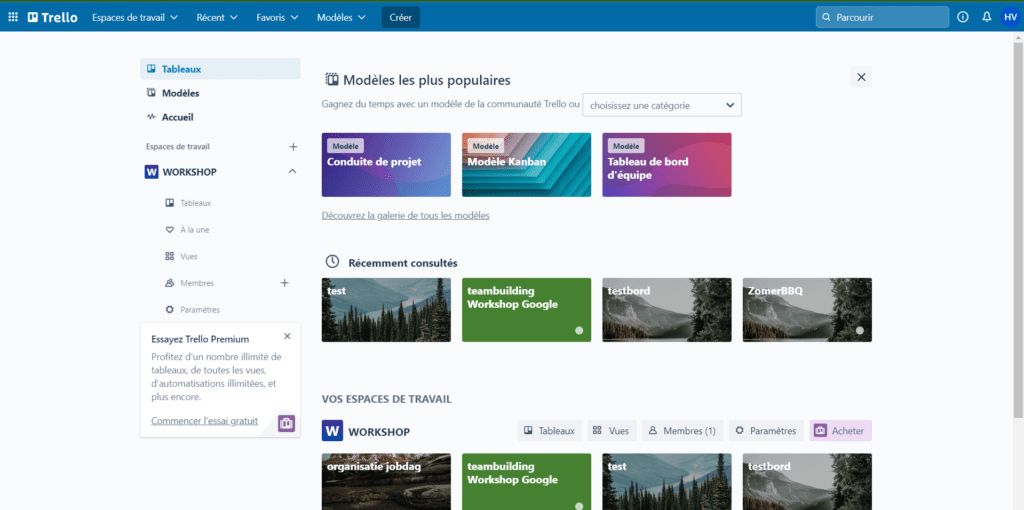Open notifications bell icon
This screenshot has width=1024, height=510.
coord(987,18)
